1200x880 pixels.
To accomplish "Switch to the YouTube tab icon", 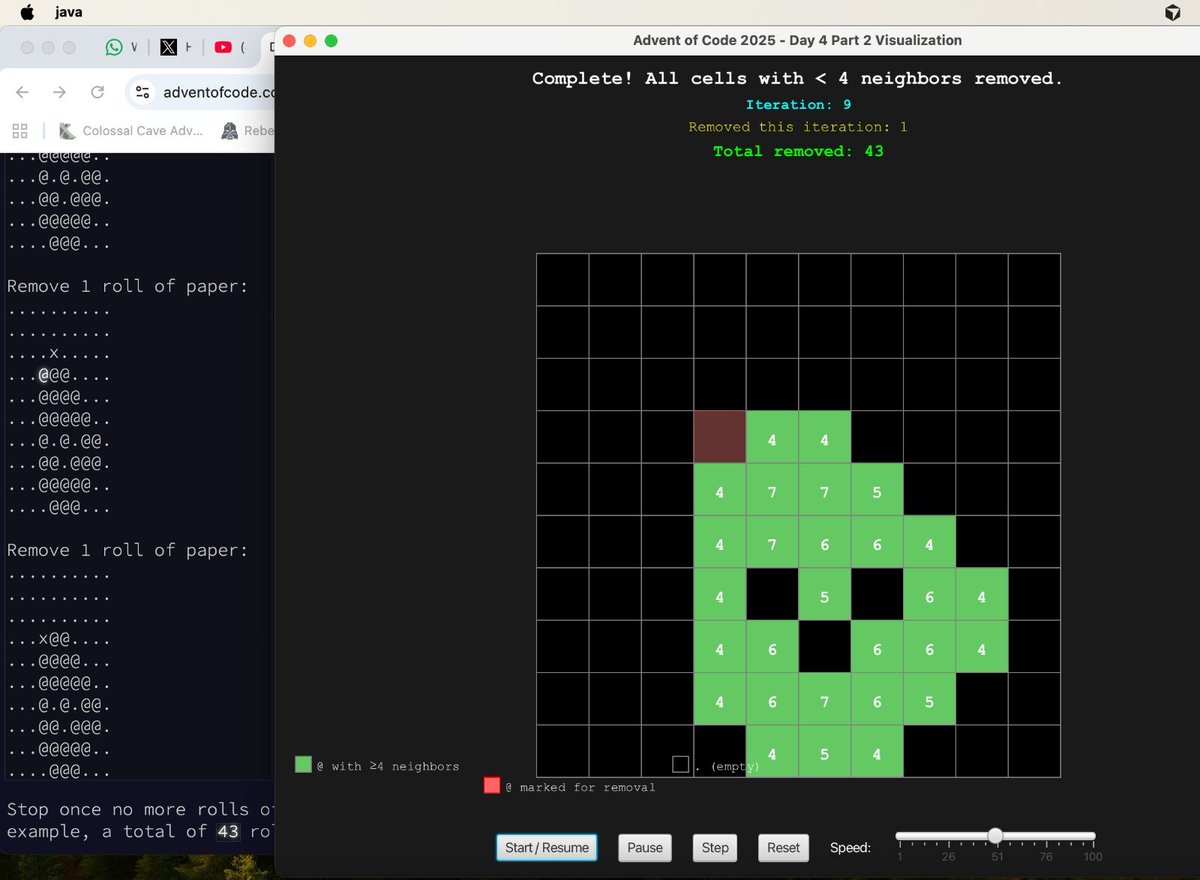I will pyautogui.click(x=222, y=45).
